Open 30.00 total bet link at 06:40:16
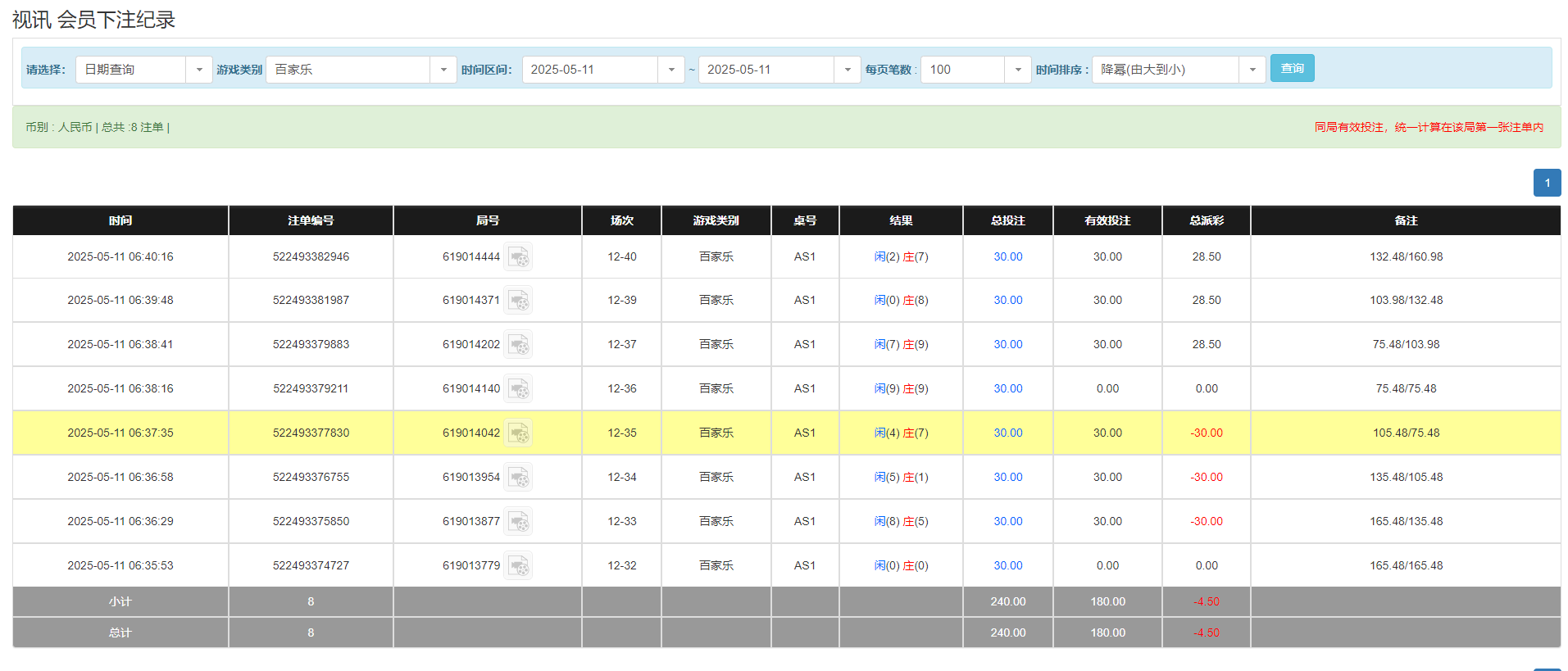 (x=1007, y=257)
